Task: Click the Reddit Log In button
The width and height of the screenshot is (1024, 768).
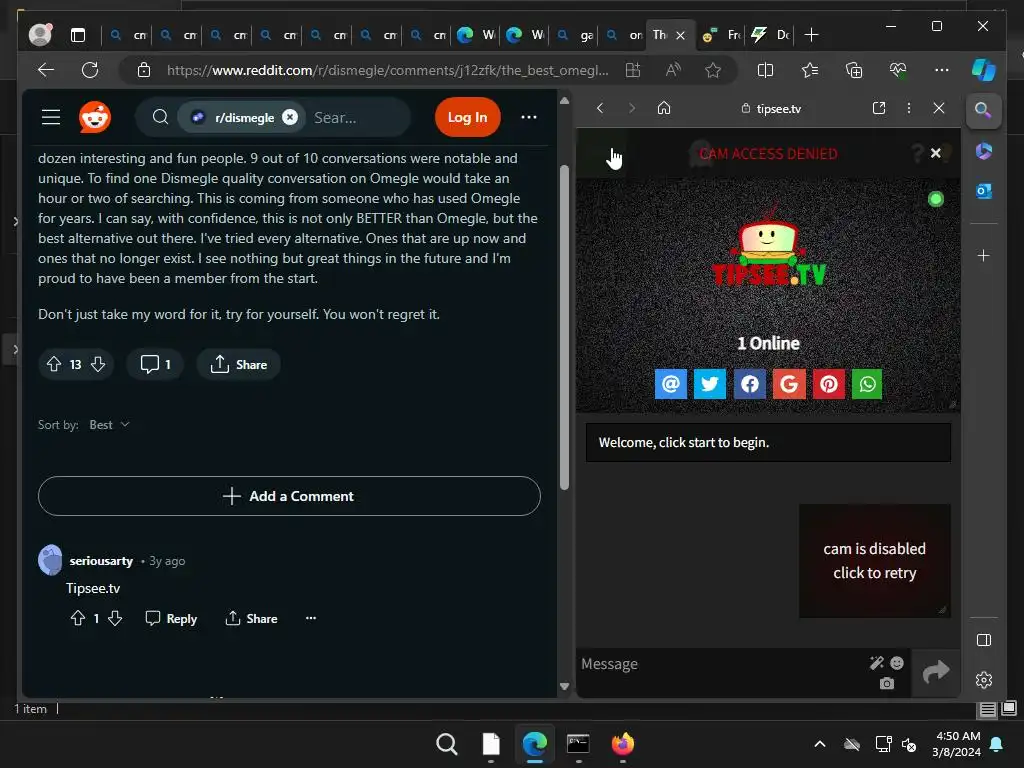Action: point(468,117)
